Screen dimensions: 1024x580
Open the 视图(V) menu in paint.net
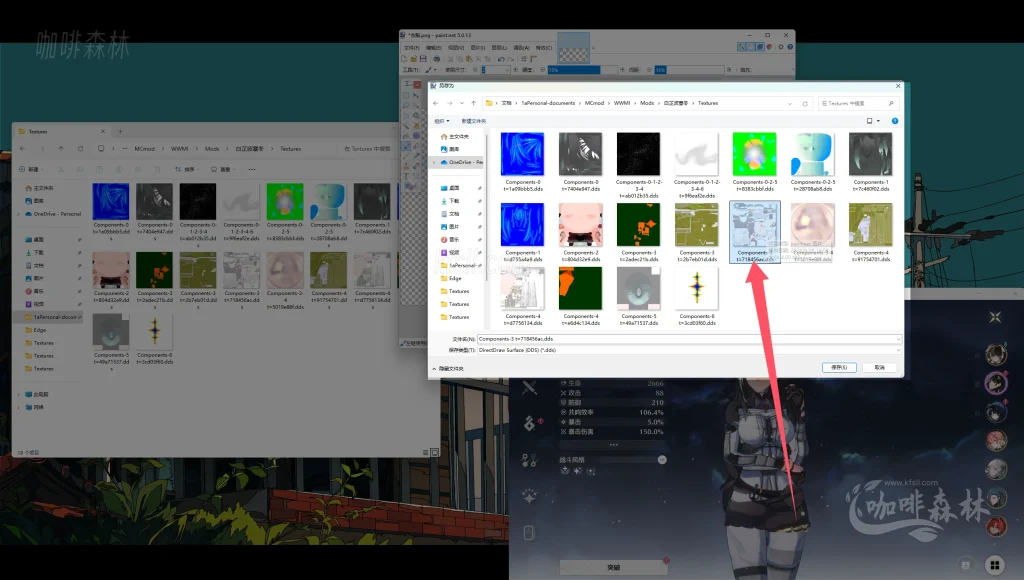[x=456, y=48]
